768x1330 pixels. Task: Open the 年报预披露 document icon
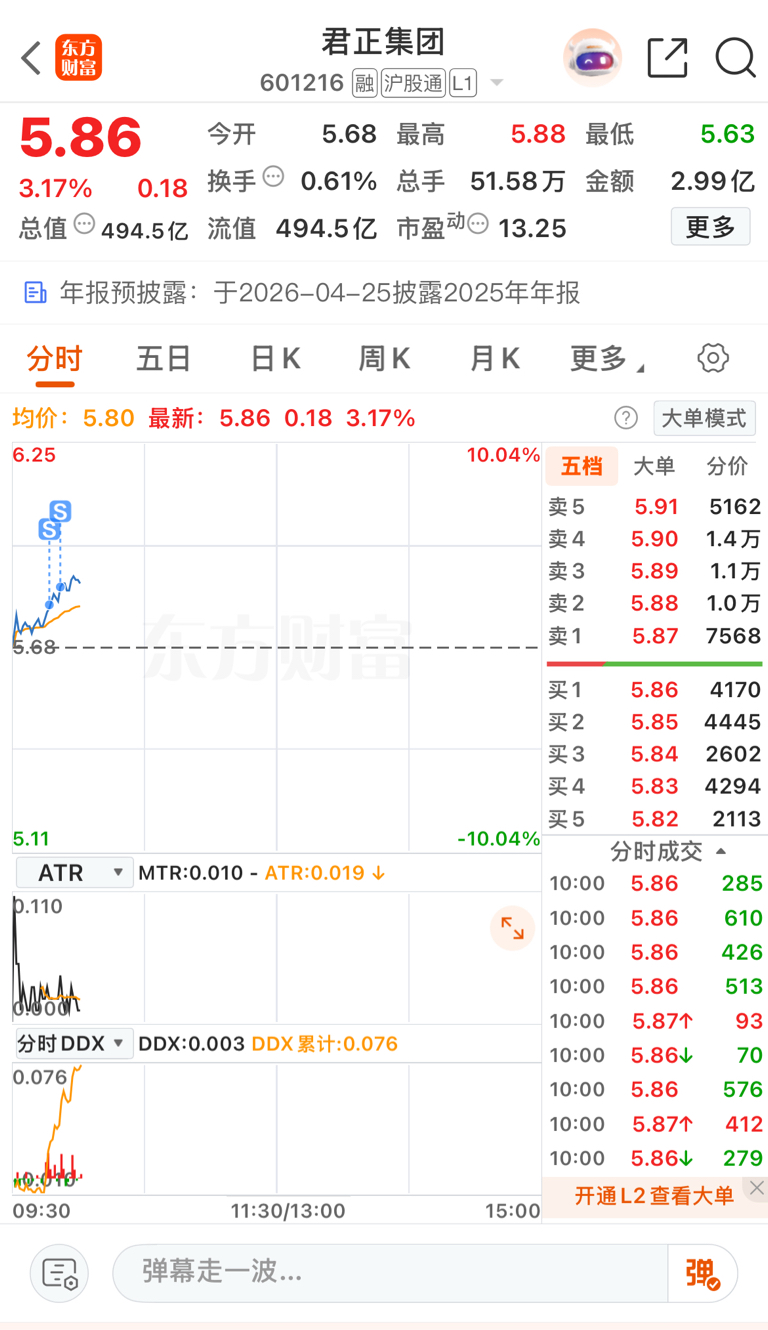35,292
